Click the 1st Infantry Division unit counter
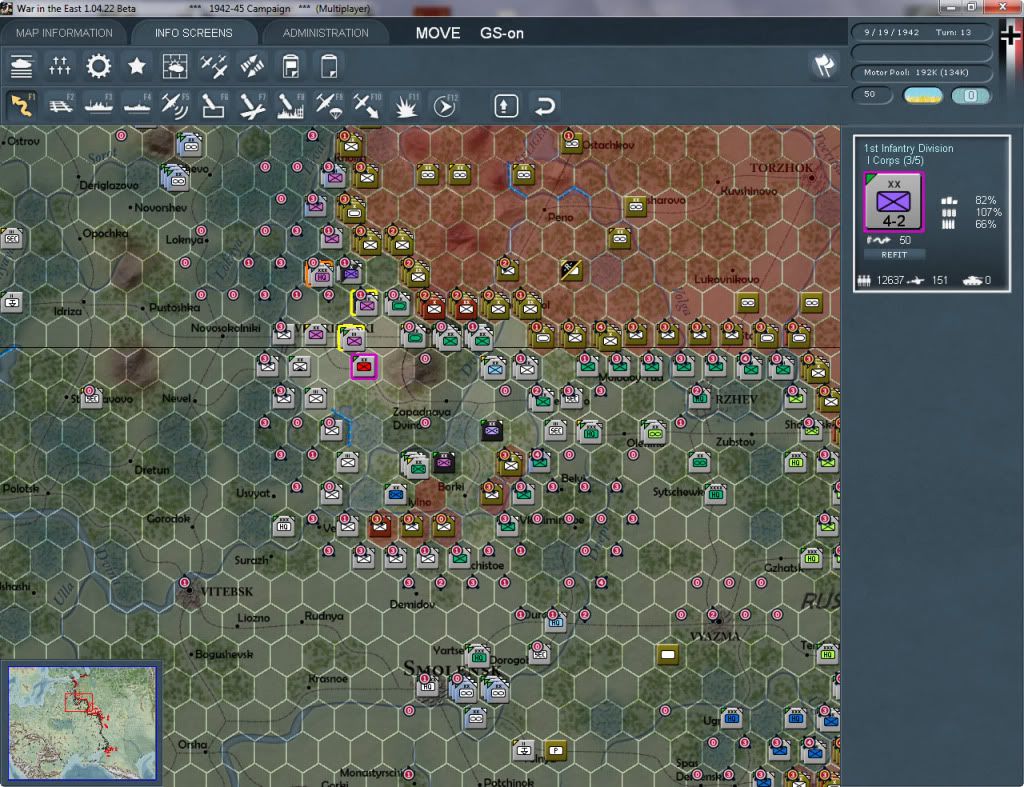1024x787 pixels. pos(893,202)
